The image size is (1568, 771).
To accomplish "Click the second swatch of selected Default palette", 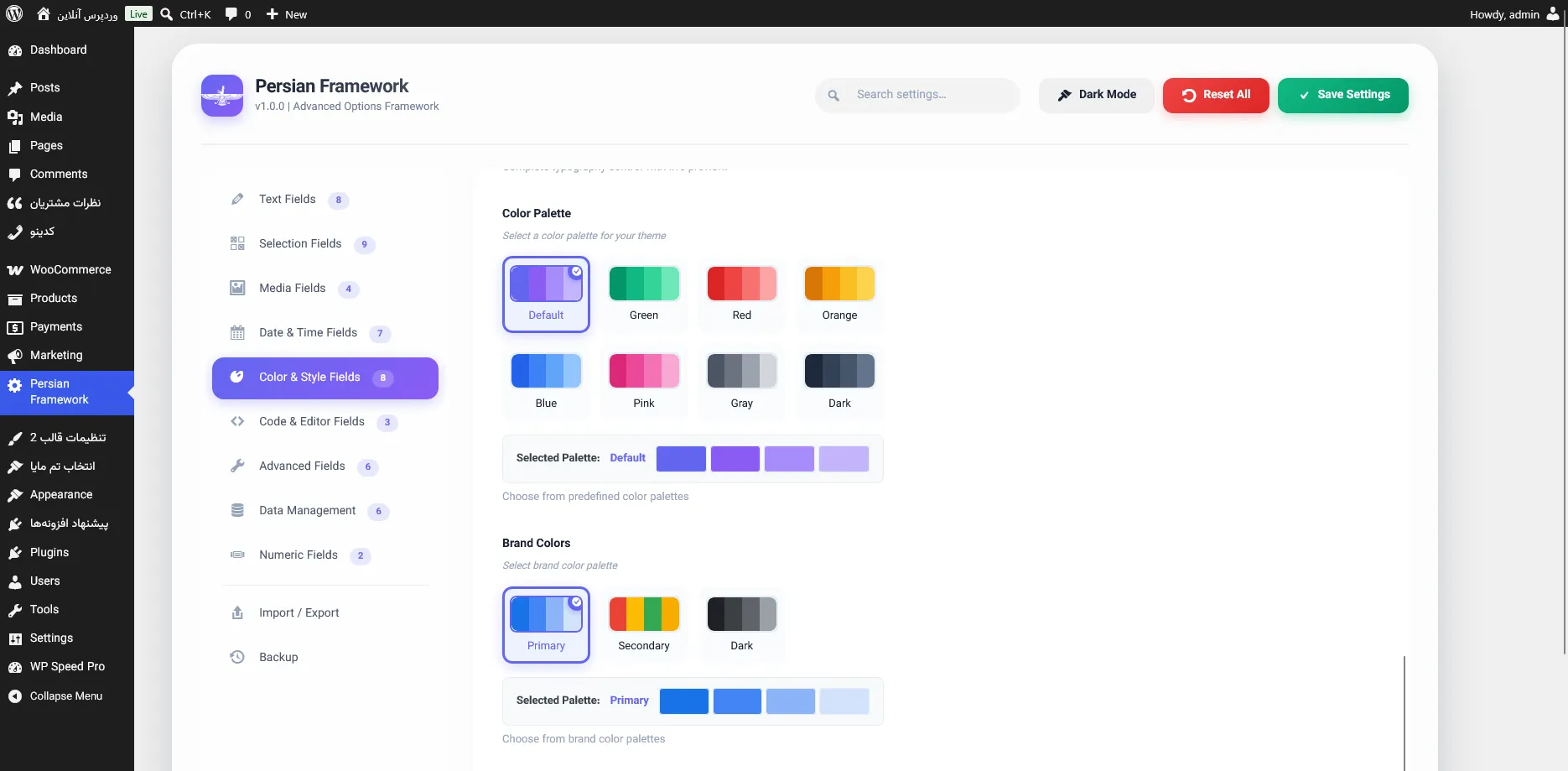I will click(735, 459).
